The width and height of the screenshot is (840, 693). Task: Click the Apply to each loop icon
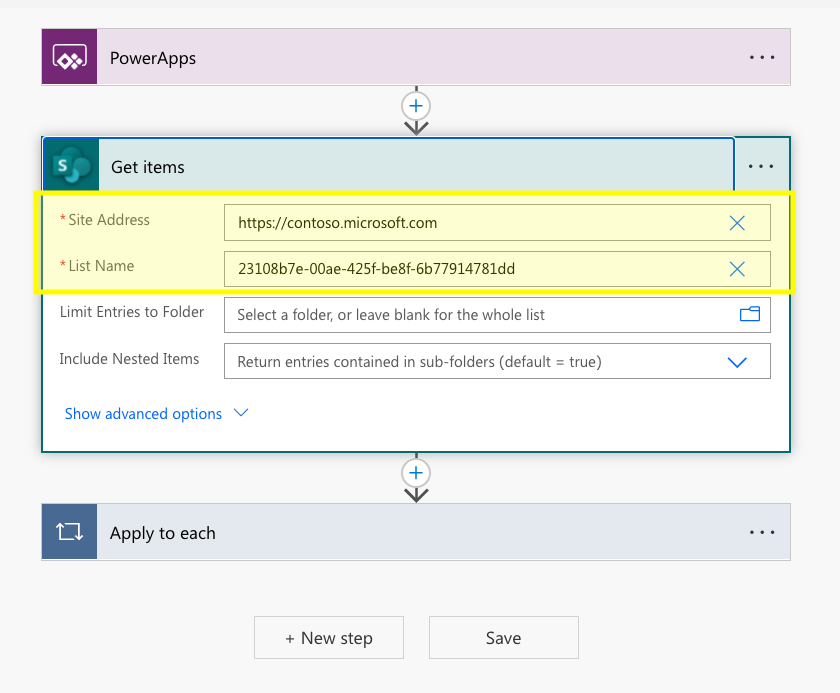68,532
